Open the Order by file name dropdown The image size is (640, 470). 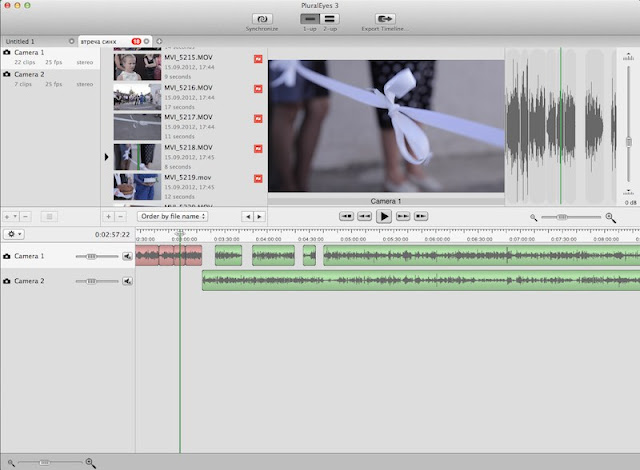(x=172, y=216)
